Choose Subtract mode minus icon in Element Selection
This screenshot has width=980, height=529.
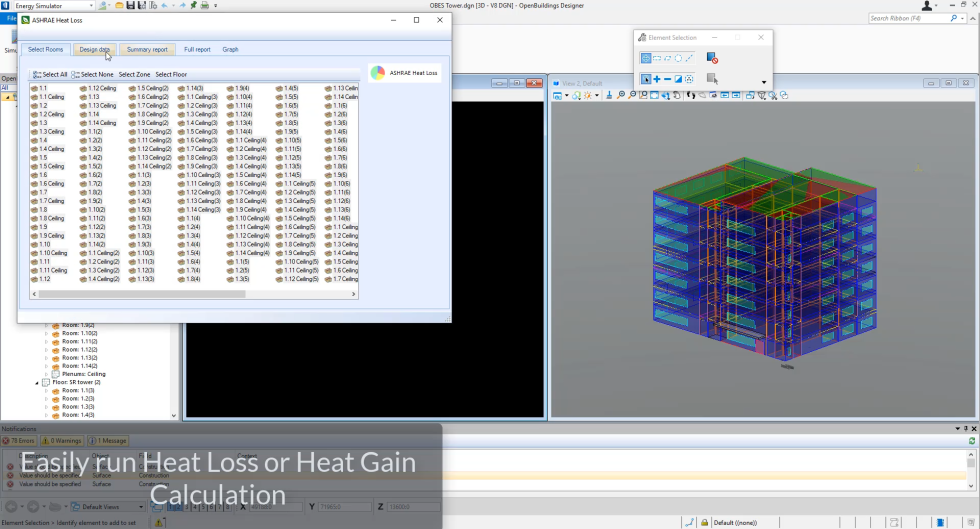coord(668,79)
